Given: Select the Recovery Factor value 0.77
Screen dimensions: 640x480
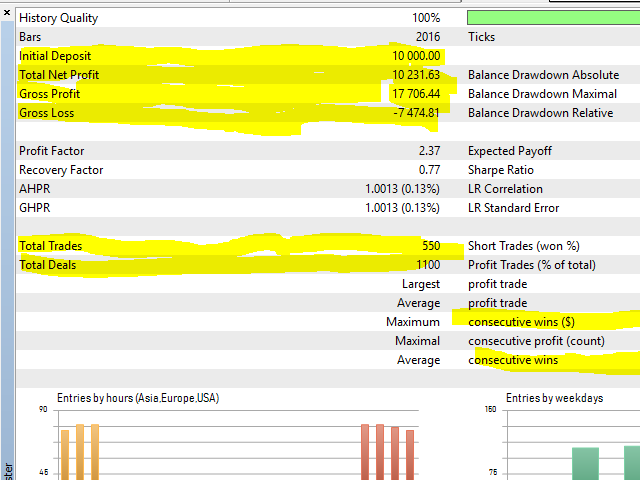Looking at the screenshot, I should (429, 170).
